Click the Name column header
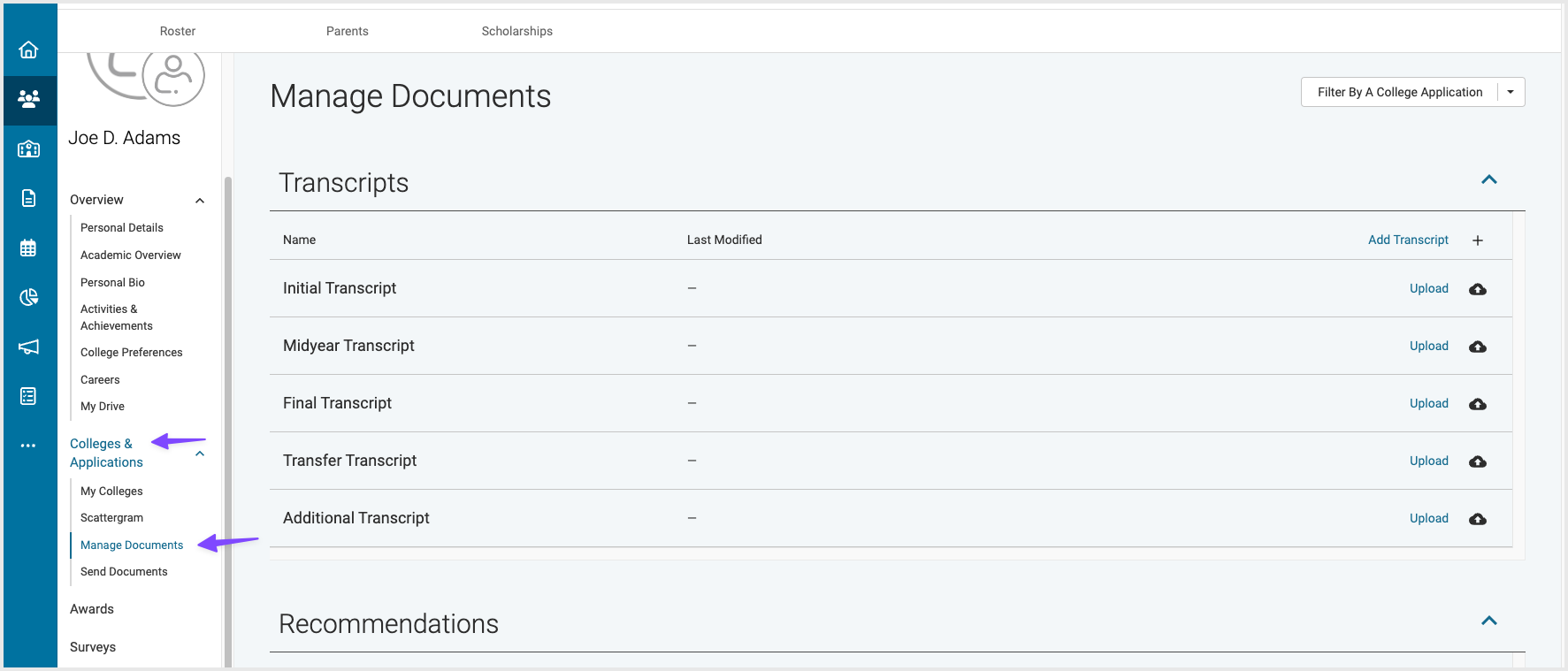 click(299, 240)
